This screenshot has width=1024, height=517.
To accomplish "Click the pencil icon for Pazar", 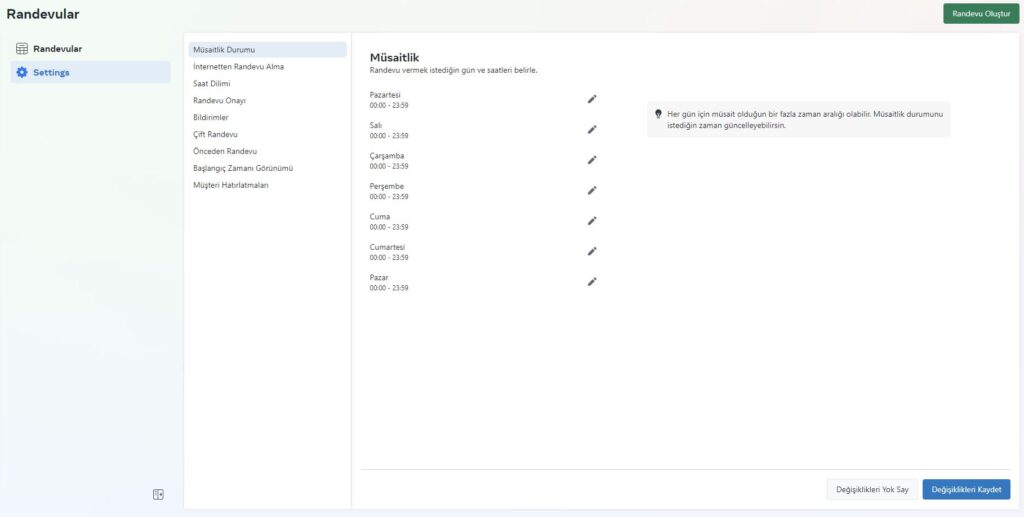I will pyautogui.click(x=592, y=282).
